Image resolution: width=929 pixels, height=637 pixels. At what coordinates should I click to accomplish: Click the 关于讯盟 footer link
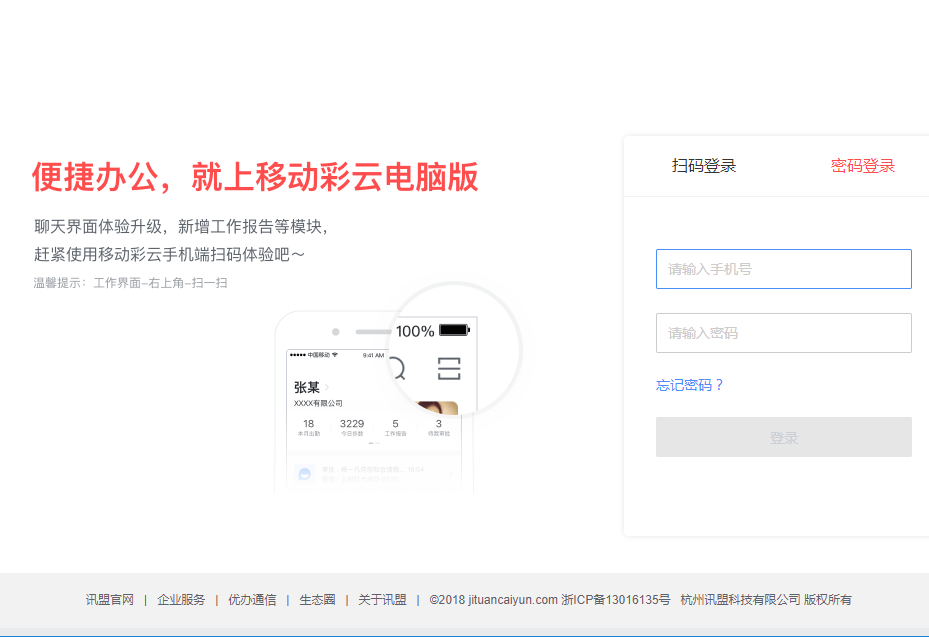[x=382, y=600]
